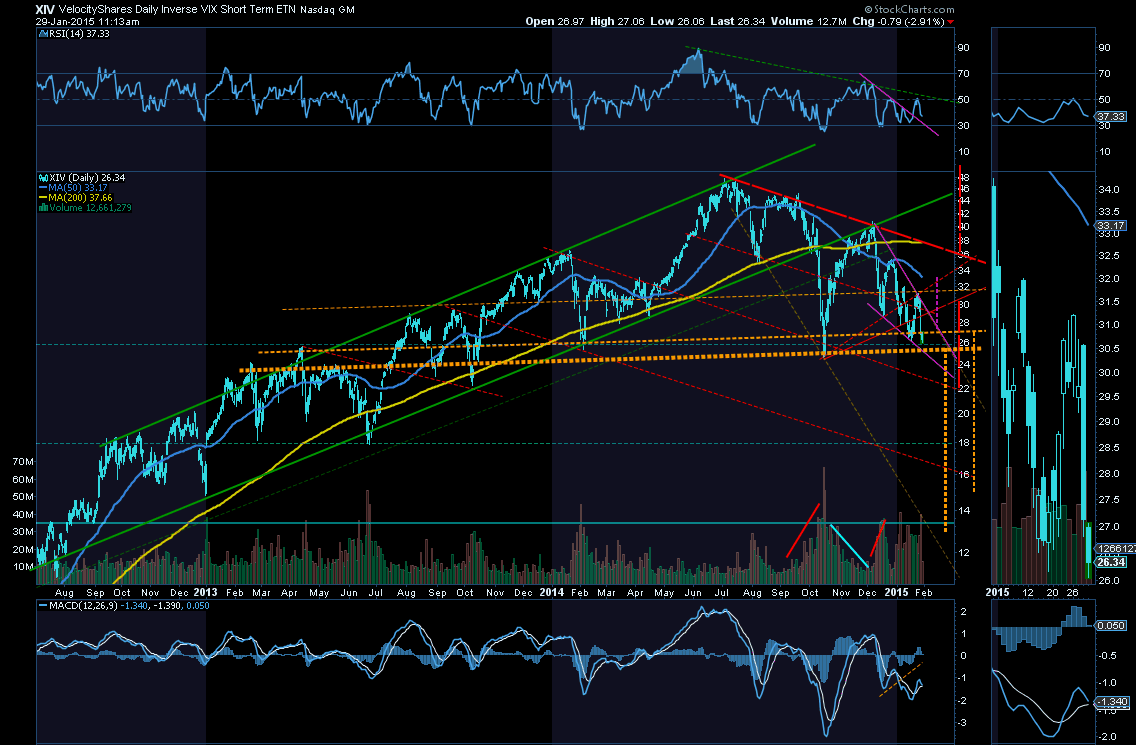Click the XIV (Daily) 26.34 legend label
Screen dimensions: 1136x745
[87, 178]
